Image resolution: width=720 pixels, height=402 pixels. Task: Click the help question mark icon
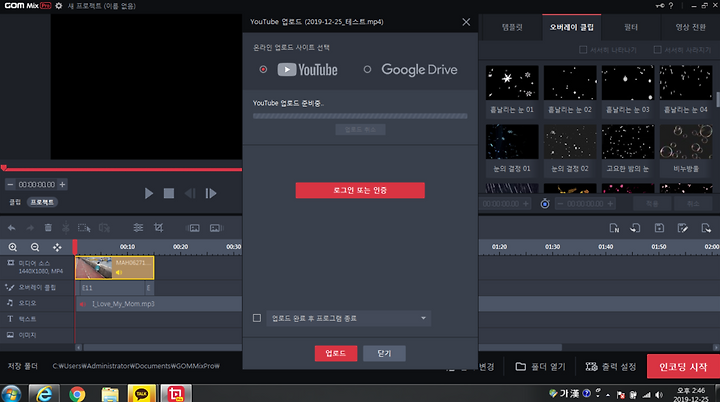[x=671, y=6]
